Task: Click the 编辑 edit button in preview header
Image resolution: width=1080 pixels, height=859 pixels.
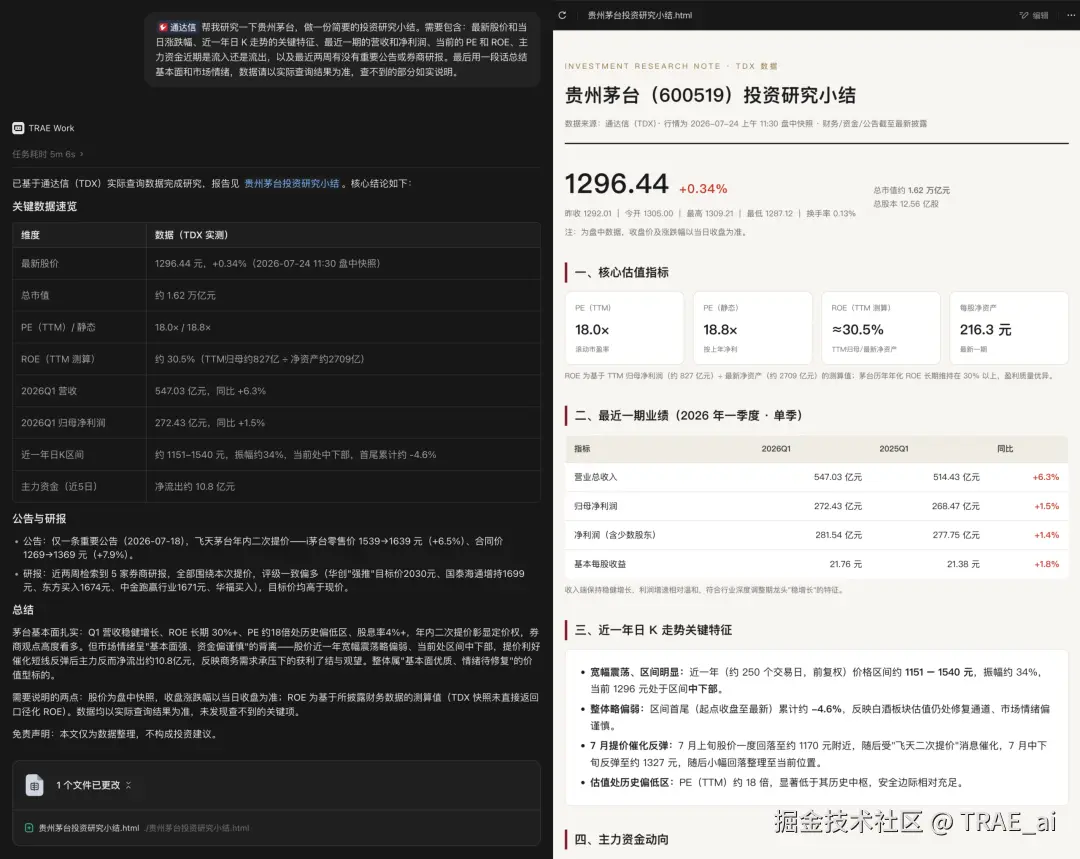Action: click(1035, 15)
